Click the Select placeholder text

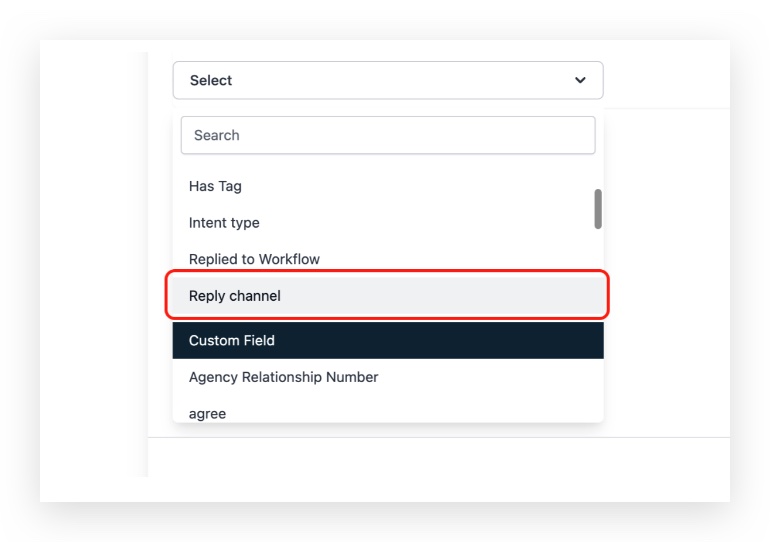pyautogui.click(x=211, y=80)
